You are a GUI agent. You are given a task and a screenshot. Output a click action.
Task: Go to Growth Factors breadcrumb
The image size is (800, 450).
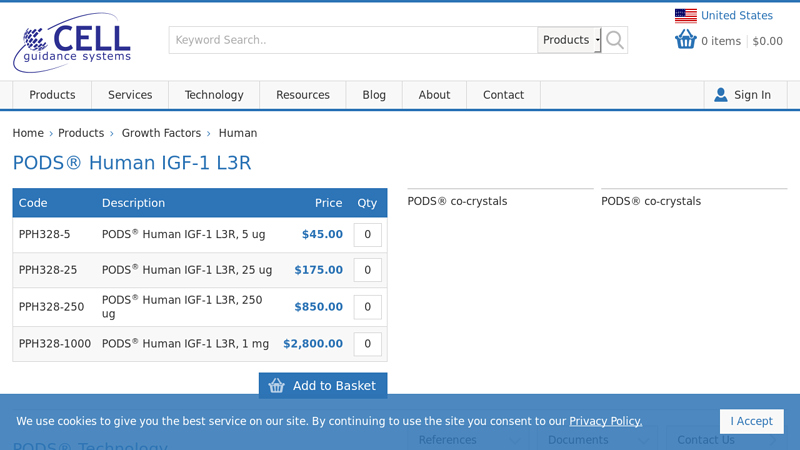[161, 133]
